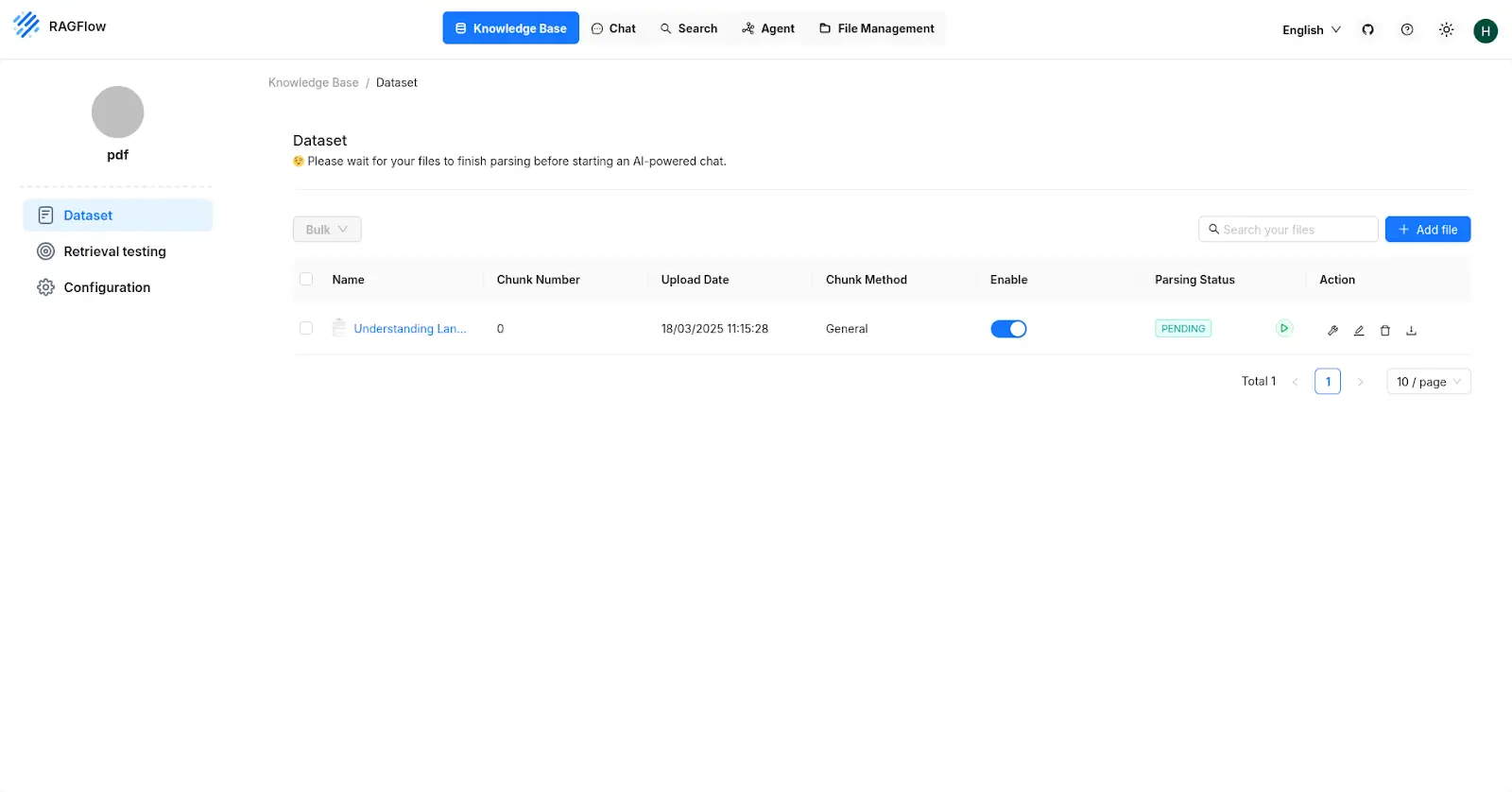Viewport: 1512px width, 792px height.
Task: Check the Understanding Lan... row checkbox
Action: (x=306, y=328)
